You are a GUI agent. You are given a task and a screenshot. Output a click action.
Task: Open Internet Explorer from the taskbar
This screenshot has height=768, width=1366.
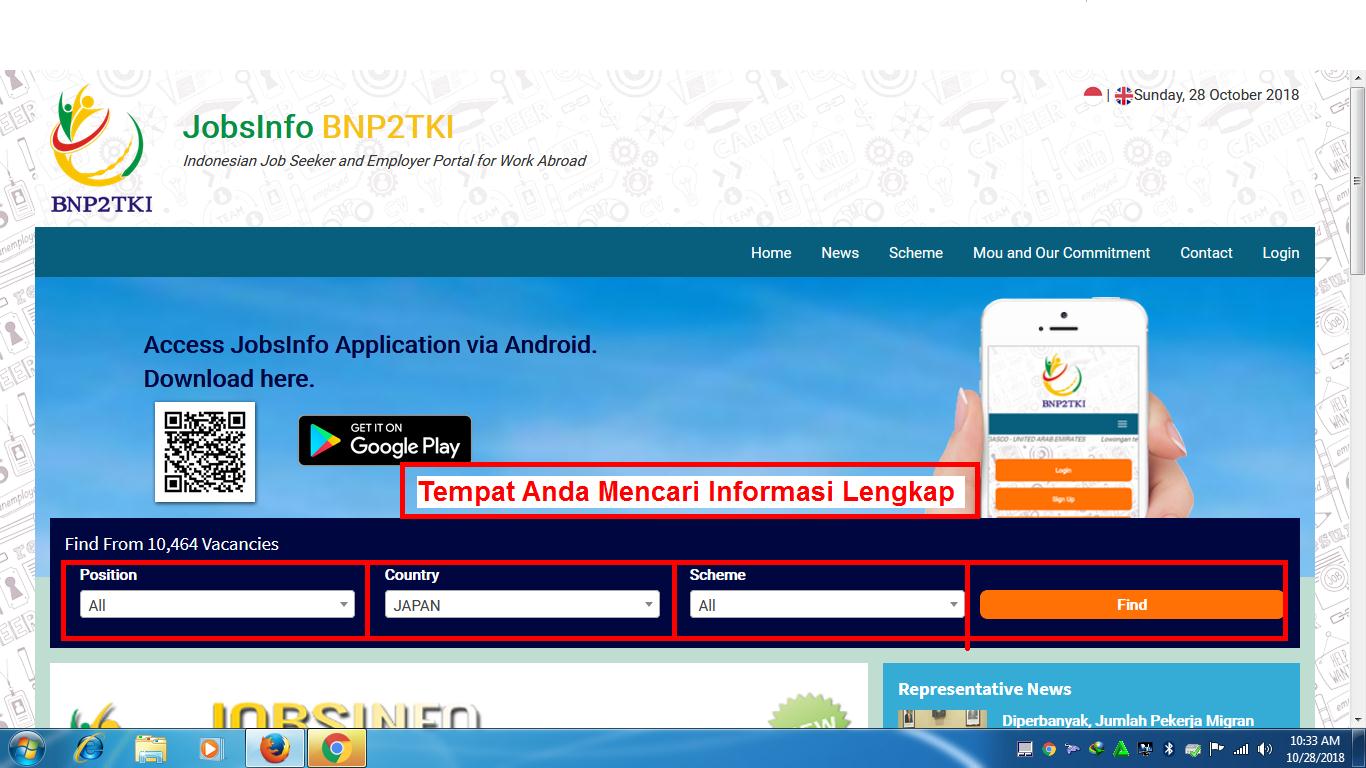coord(90,748)
